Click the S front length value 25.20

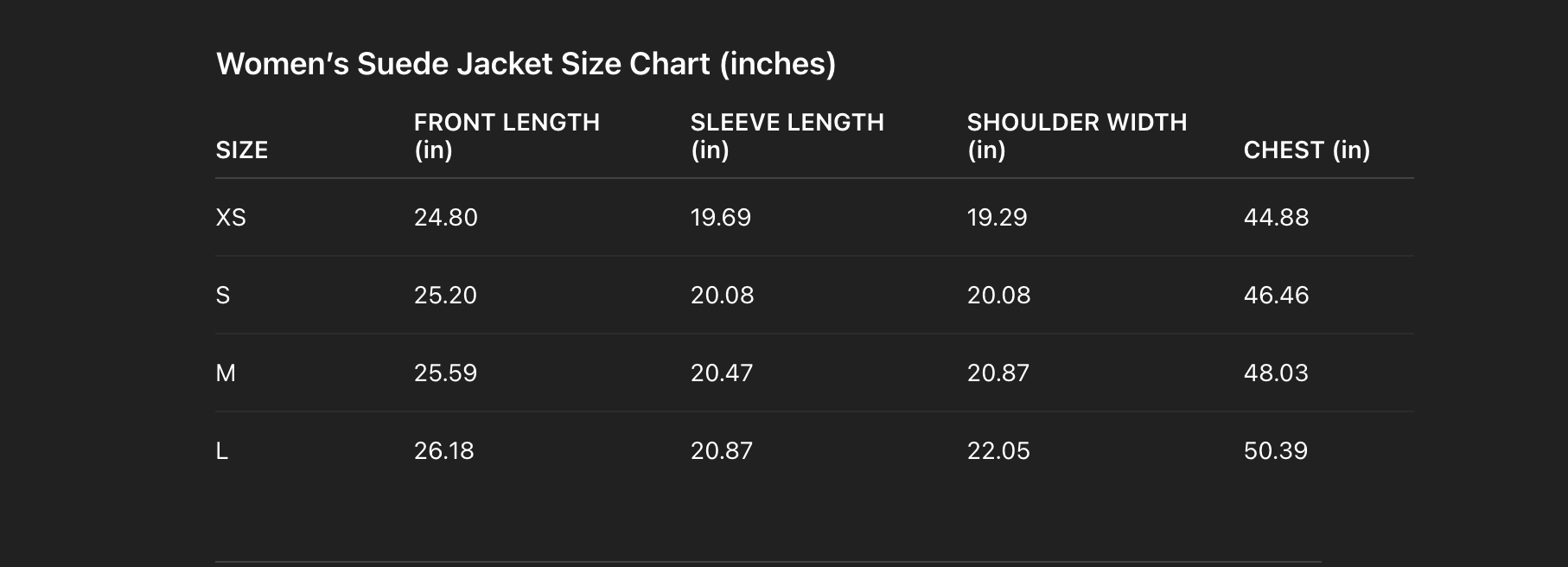click(445, 296)
